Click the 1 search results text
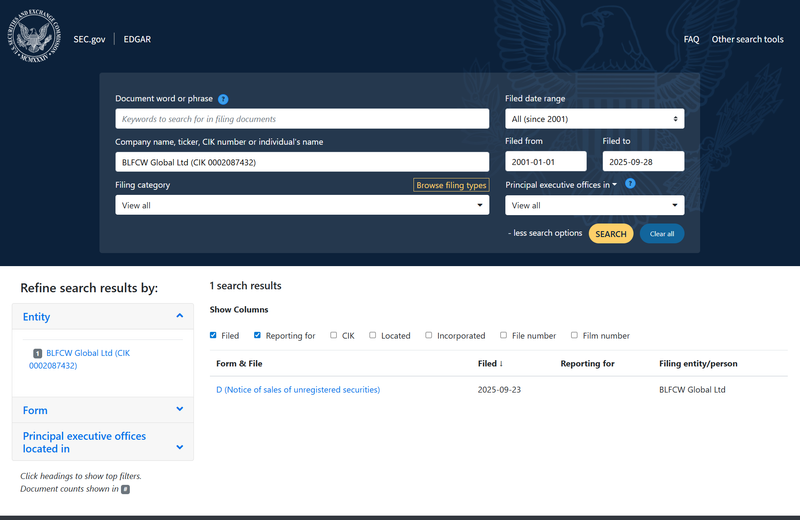 [245, 286]
